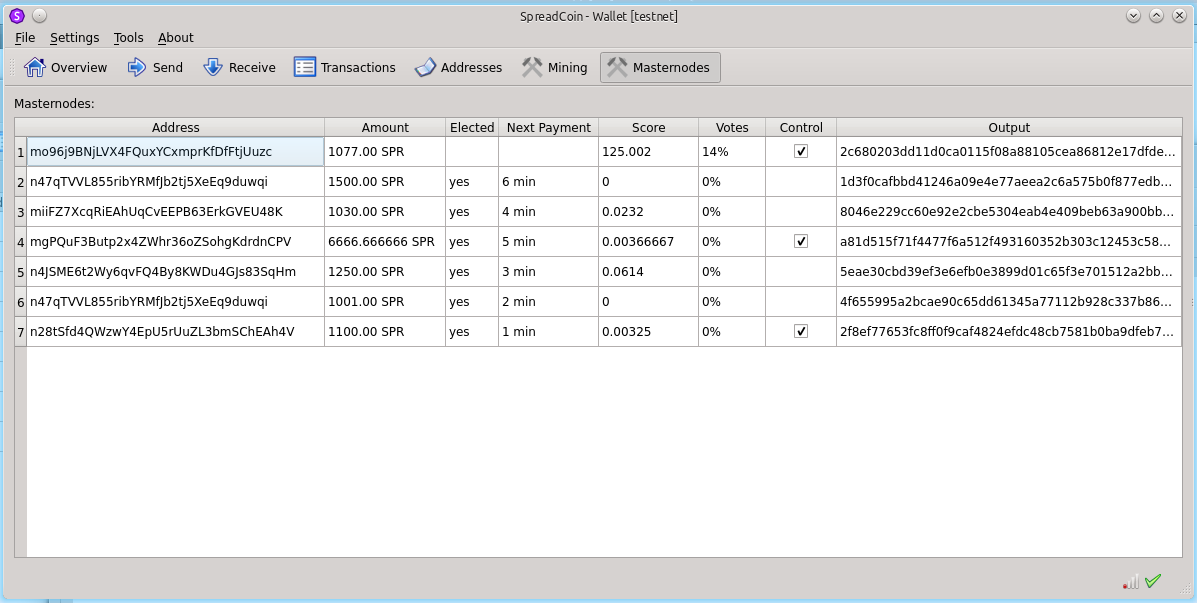This screenshot has width=1197, height=603.
Task: Select row header number 4
Action: pos(21,241)
